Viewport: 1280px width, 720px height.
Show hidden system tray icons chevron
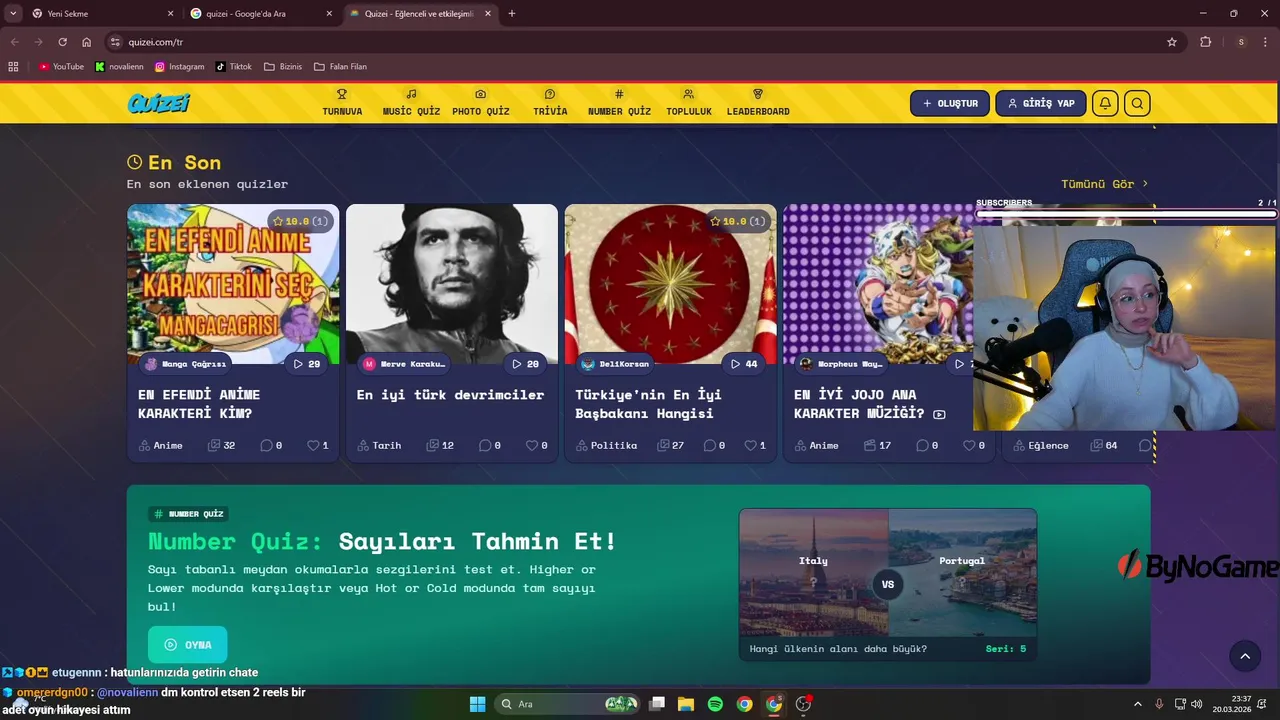pyautogui.click(x=1137, y=704)
